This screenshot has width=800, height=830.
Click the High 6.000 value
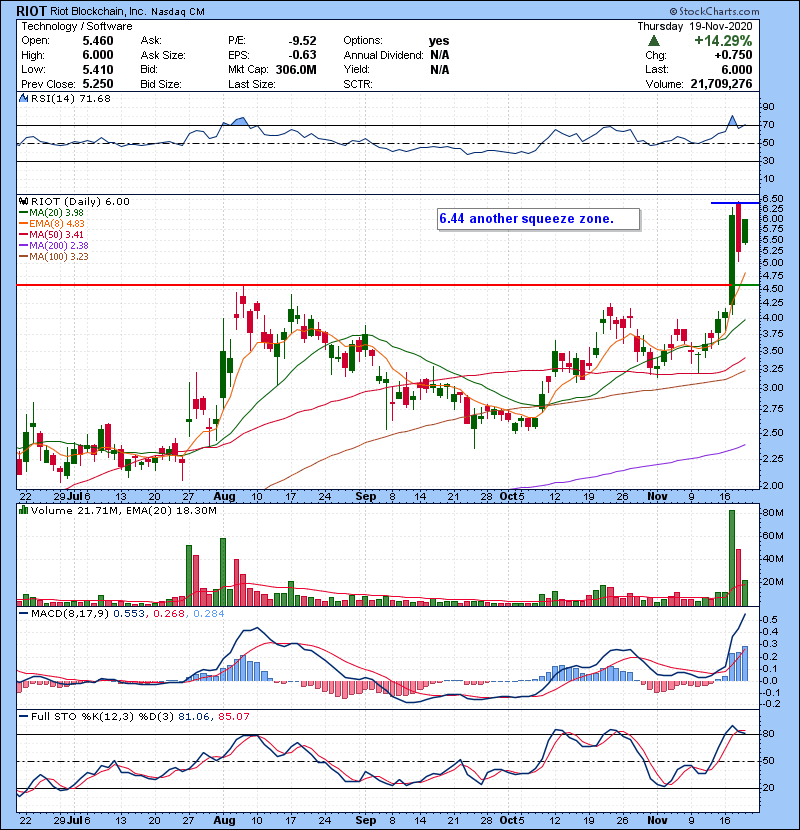[x=98, y=55]
